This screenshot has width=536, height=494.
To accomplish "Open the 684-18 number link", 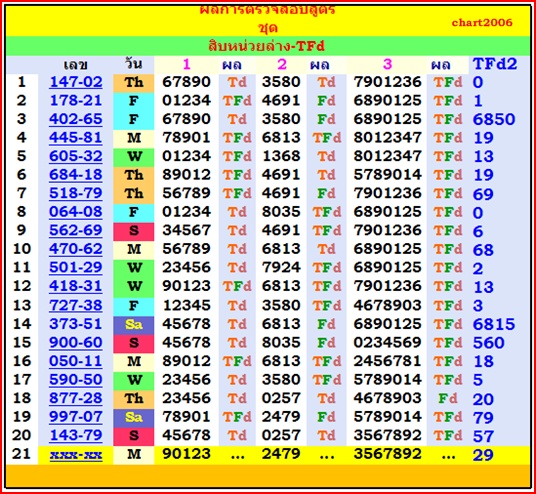I will 76,175.
